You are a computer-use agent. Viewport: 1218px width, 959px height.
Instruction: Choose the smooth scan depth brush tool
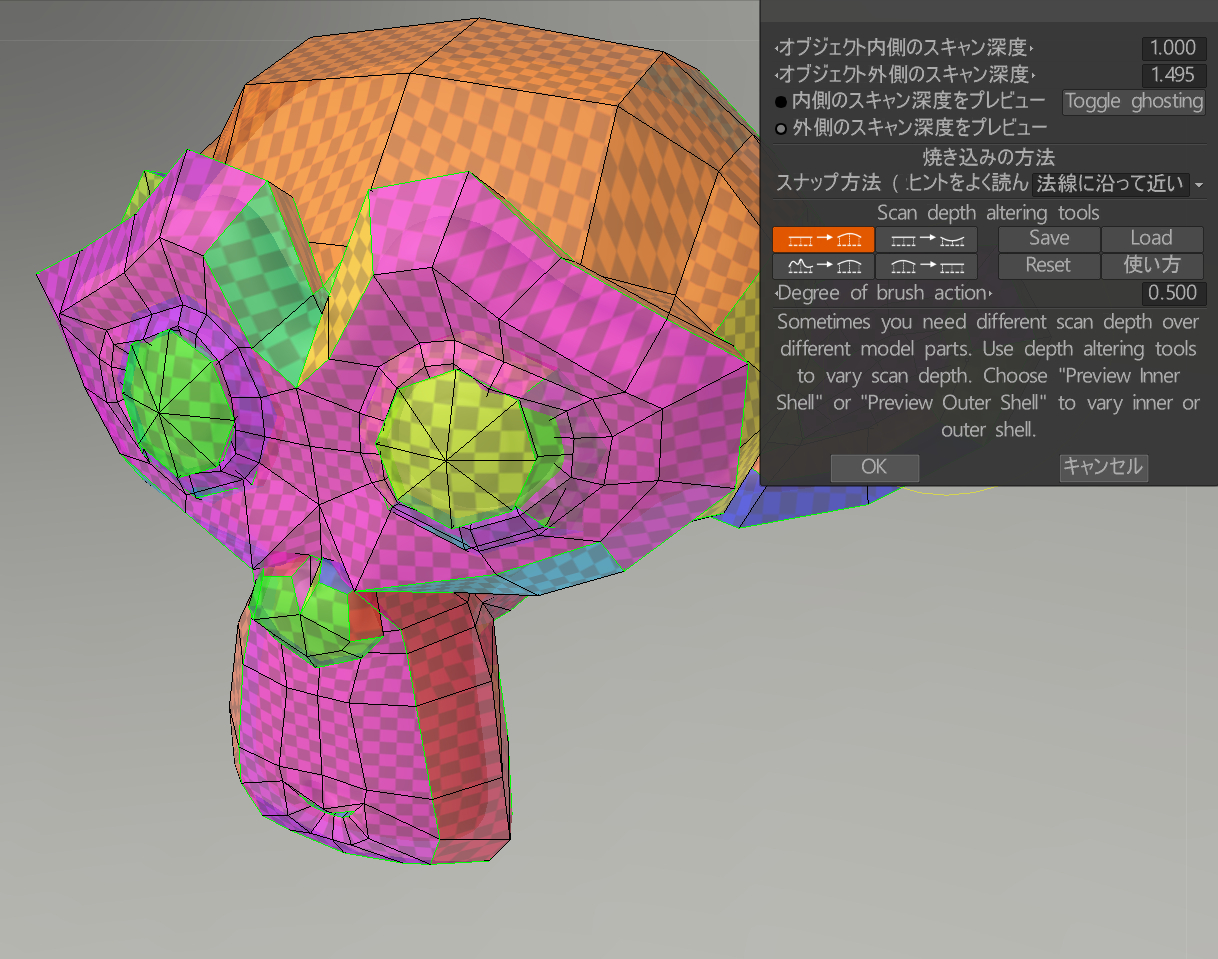pos(823,266)
